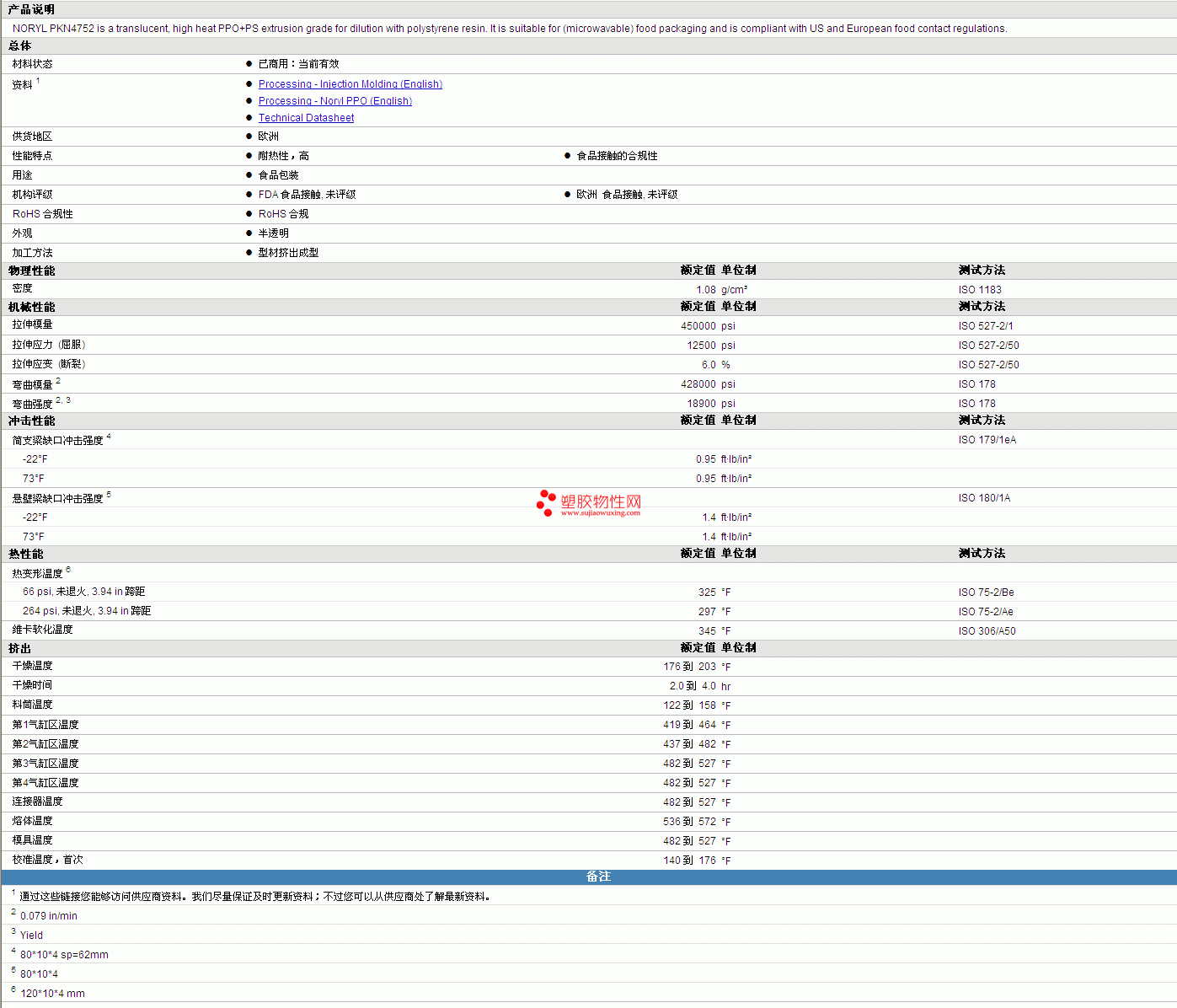Select Vicat softening value 345 °F
Screen dimensions: 1177x1008
click(x=714, y=631)
